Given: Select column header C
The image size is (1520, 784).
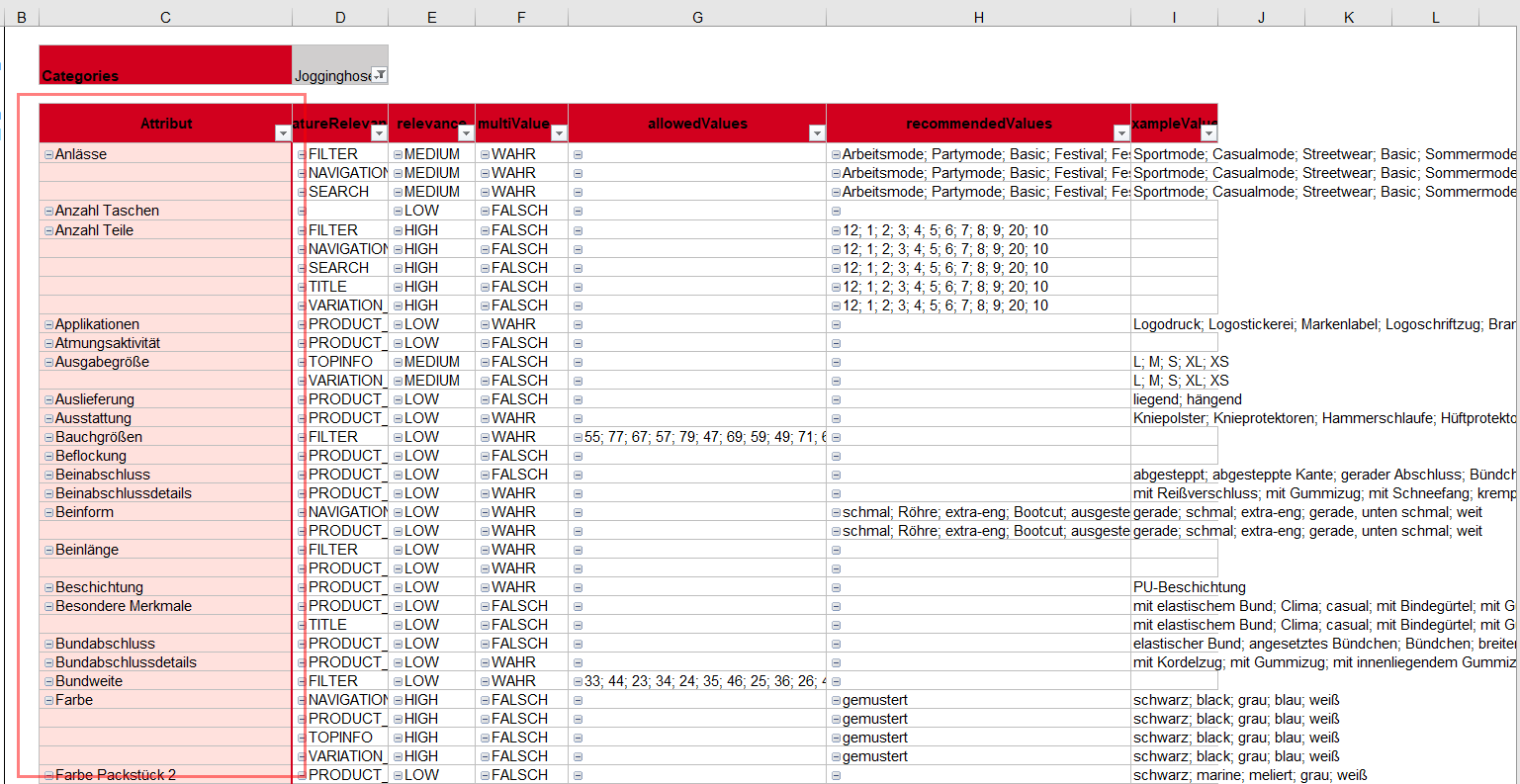Looking at the screenshot, I should pyautogui.click(x=165, y=18).
